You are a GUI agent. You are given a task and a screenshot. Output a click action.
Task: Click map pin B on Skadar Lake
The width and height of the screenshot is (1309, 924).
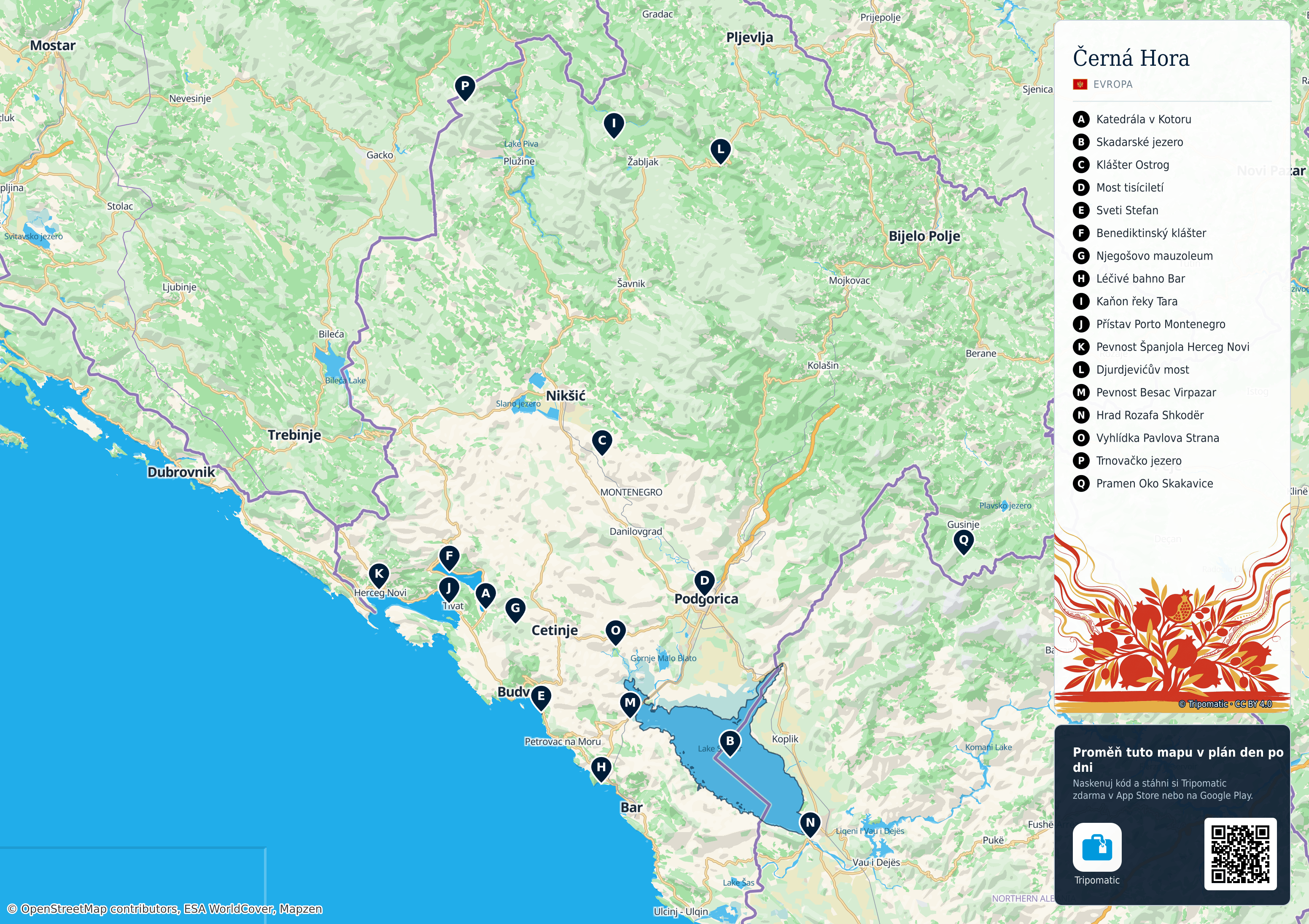[730, 742]
